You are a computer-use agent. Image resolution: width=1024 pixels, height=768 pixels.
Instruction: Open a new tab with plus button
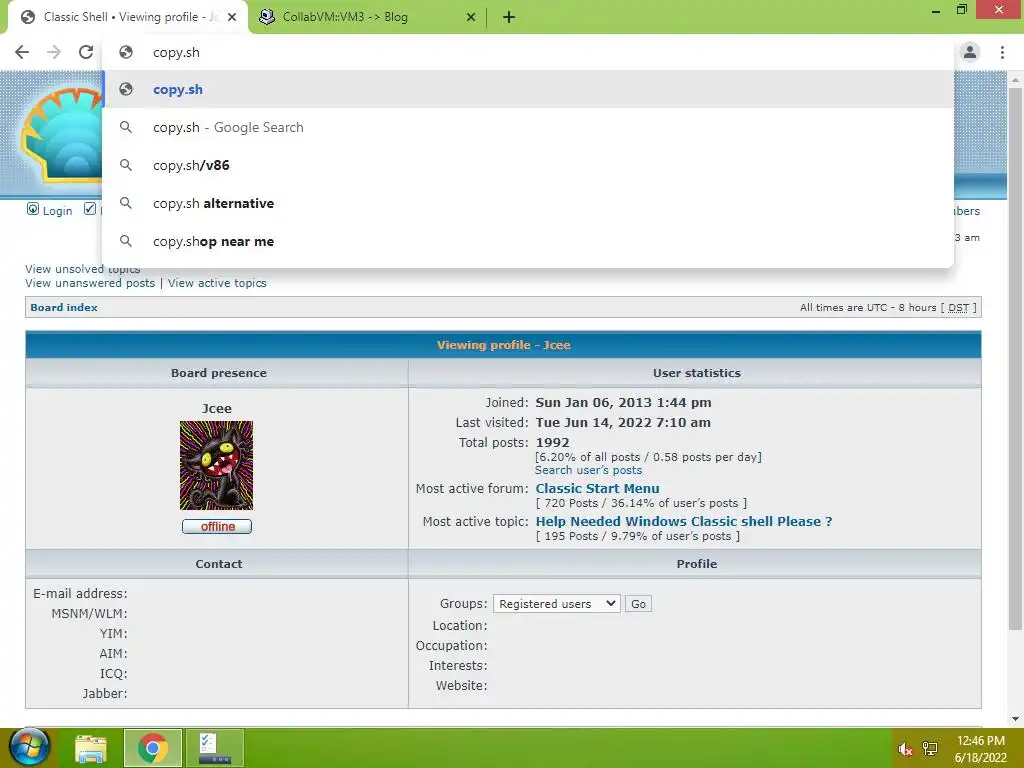509,17
